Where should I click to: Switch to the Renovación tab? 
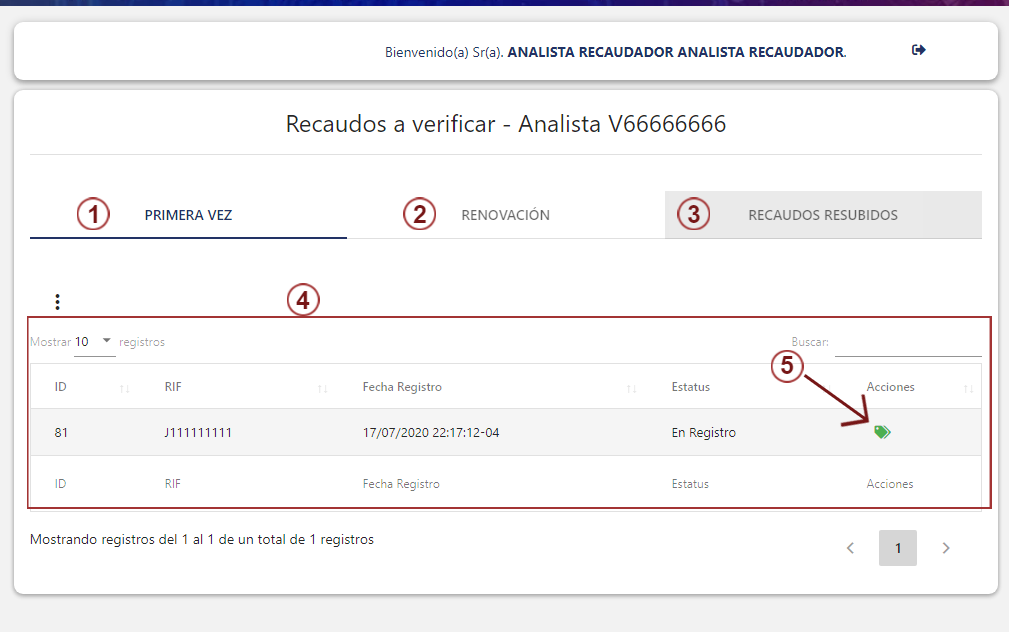(505, 215)
